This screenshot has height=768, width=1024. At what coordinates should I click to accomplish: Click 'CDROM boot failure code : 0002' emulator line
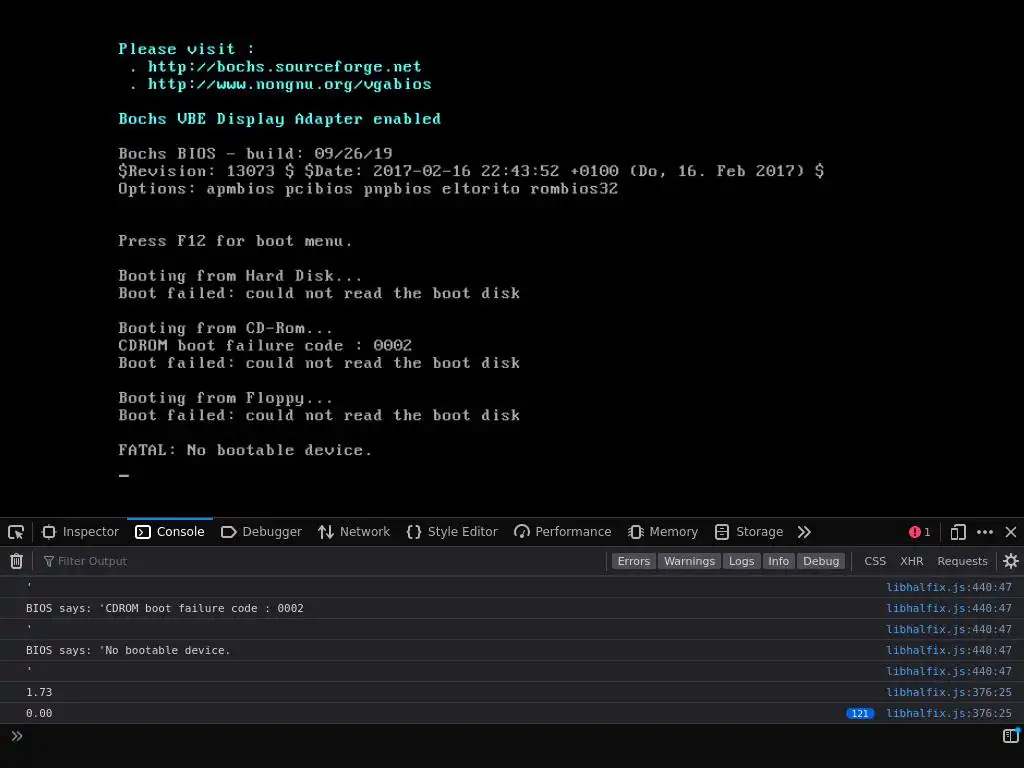[x=264, y=345]
